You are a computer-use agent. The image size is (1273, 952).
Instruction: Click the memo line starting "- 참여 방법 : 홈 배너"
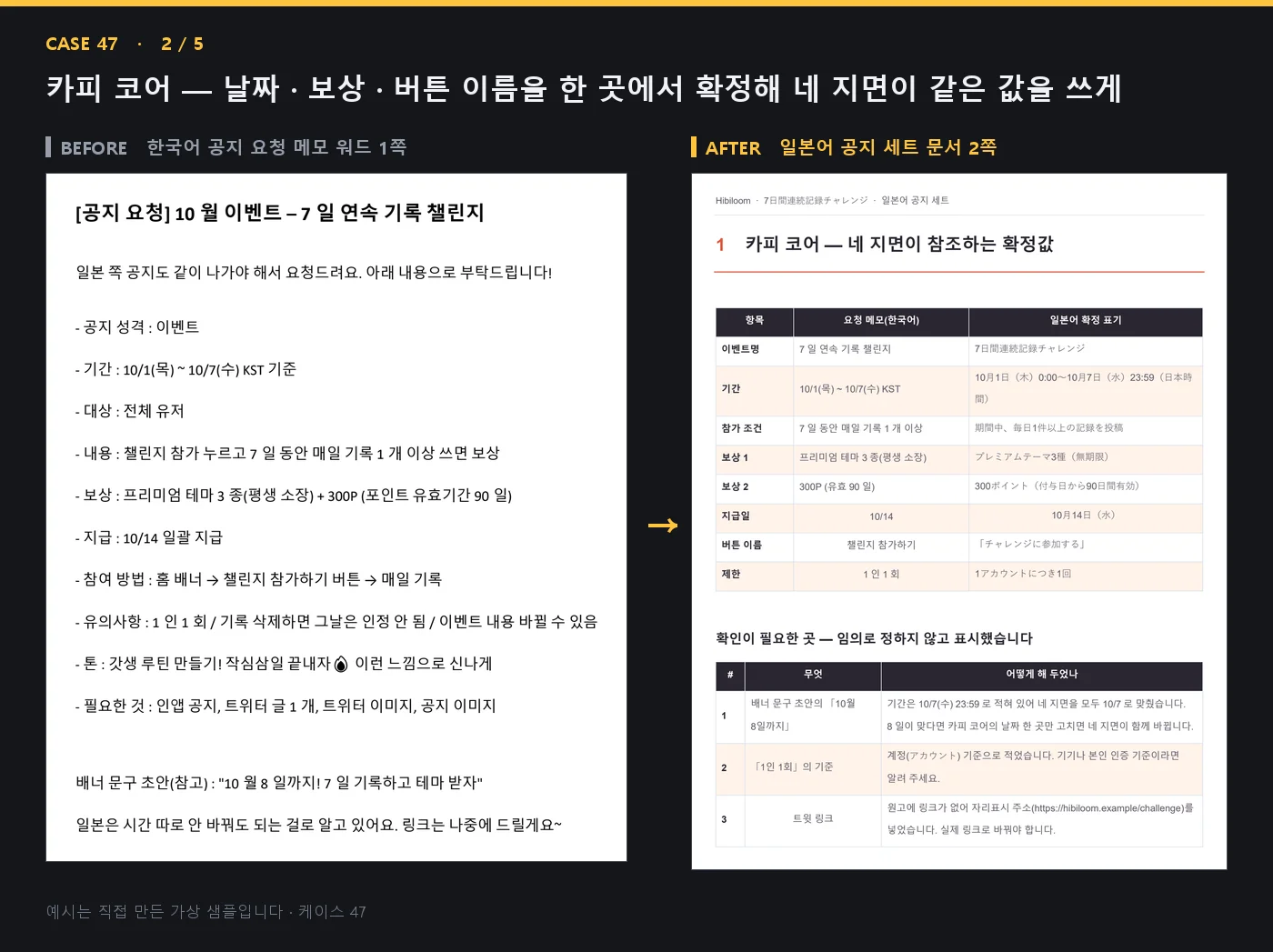[258, 579]
